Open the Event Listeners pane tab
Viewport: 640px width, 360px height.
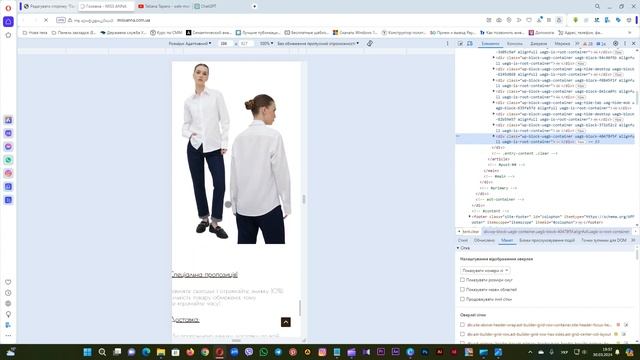(547, 240)
